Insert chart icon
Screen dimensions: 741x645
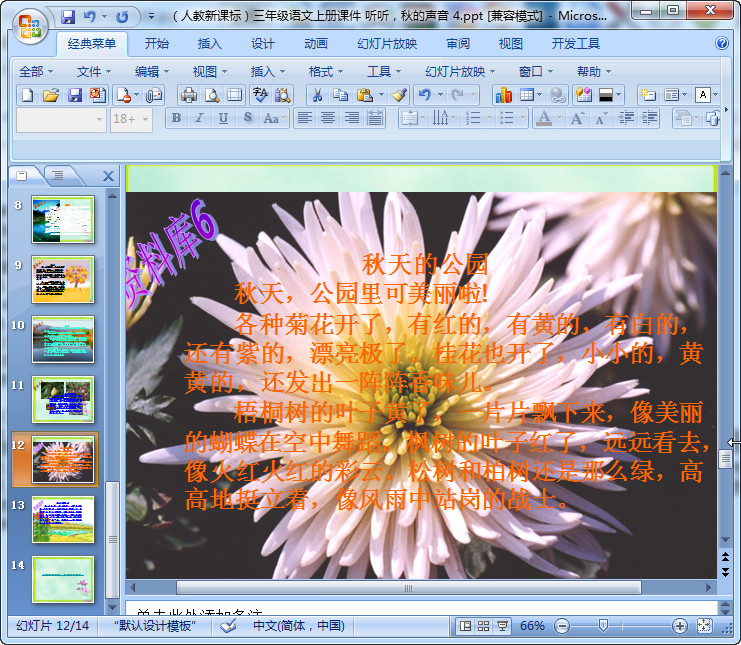click(504, 95)
